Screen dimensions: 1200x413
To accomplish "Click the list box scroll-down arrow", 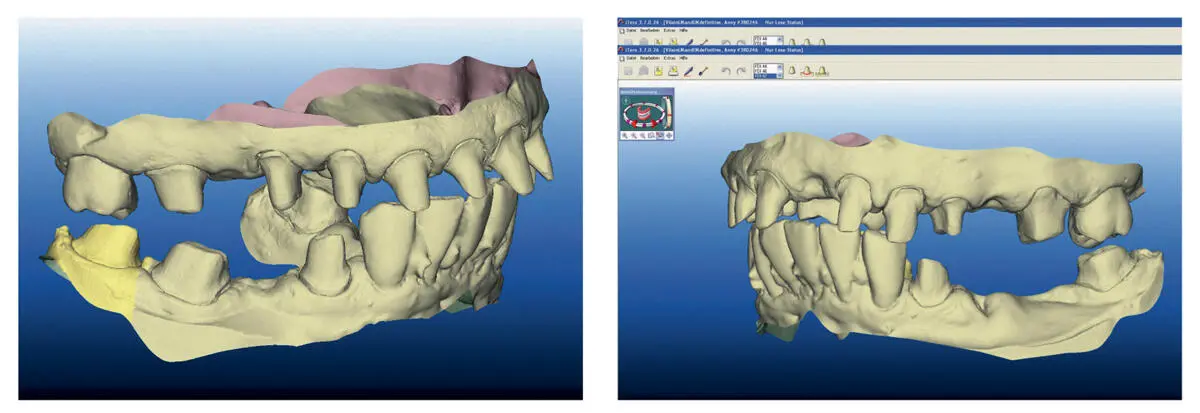I will click(780, 76).
